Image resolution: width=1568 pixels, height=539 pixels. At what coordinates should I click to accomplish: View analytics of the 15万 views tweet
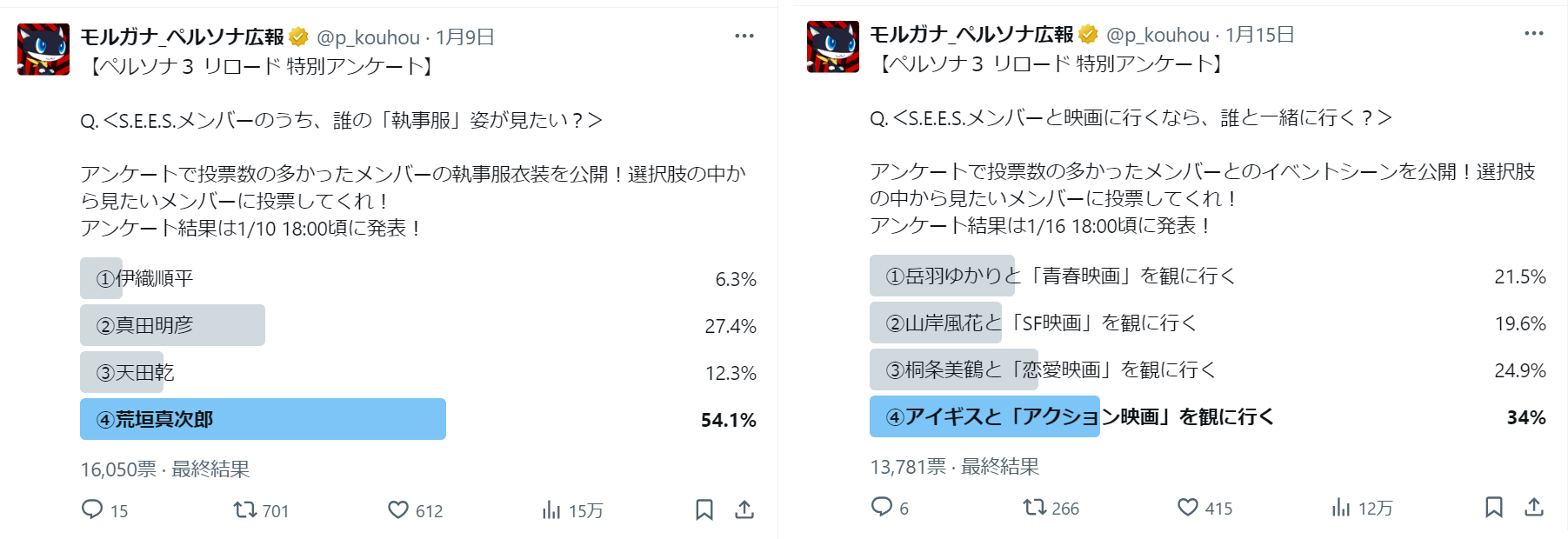pos(551,509)
